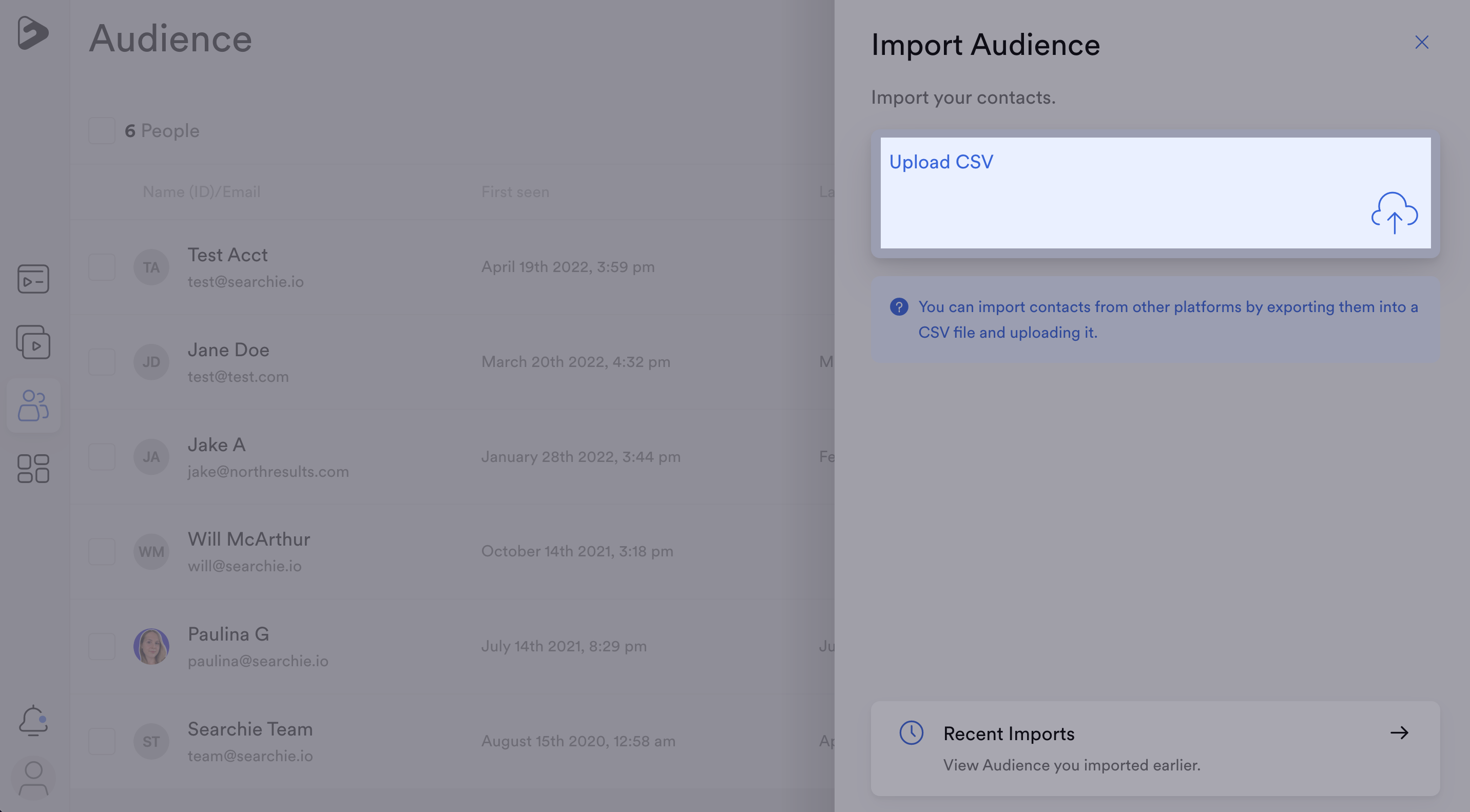Image resolution: width=1470 pixels, height=812 pixels.
Task: Click date July 14th 2021, 8:29 pm
Action: coord(564,647)
